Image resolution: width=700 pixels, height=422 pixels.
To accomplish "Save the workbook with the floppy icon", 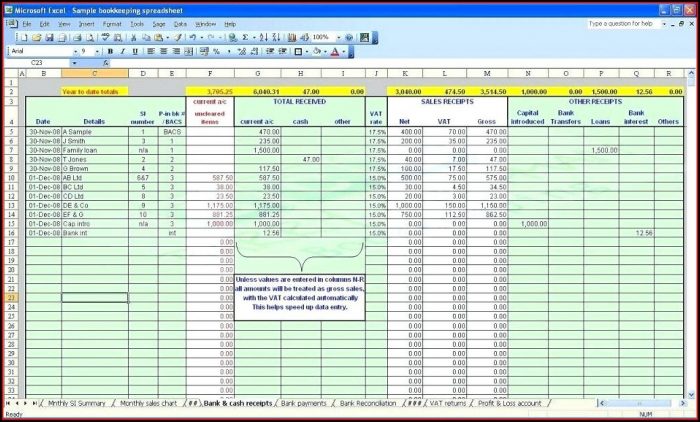I will (x=50, y=38).
